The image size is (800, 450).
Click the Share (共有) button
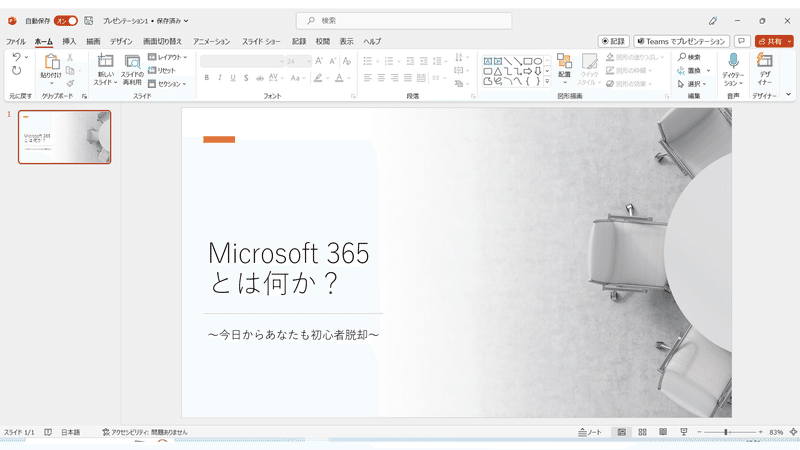point(770,41)
